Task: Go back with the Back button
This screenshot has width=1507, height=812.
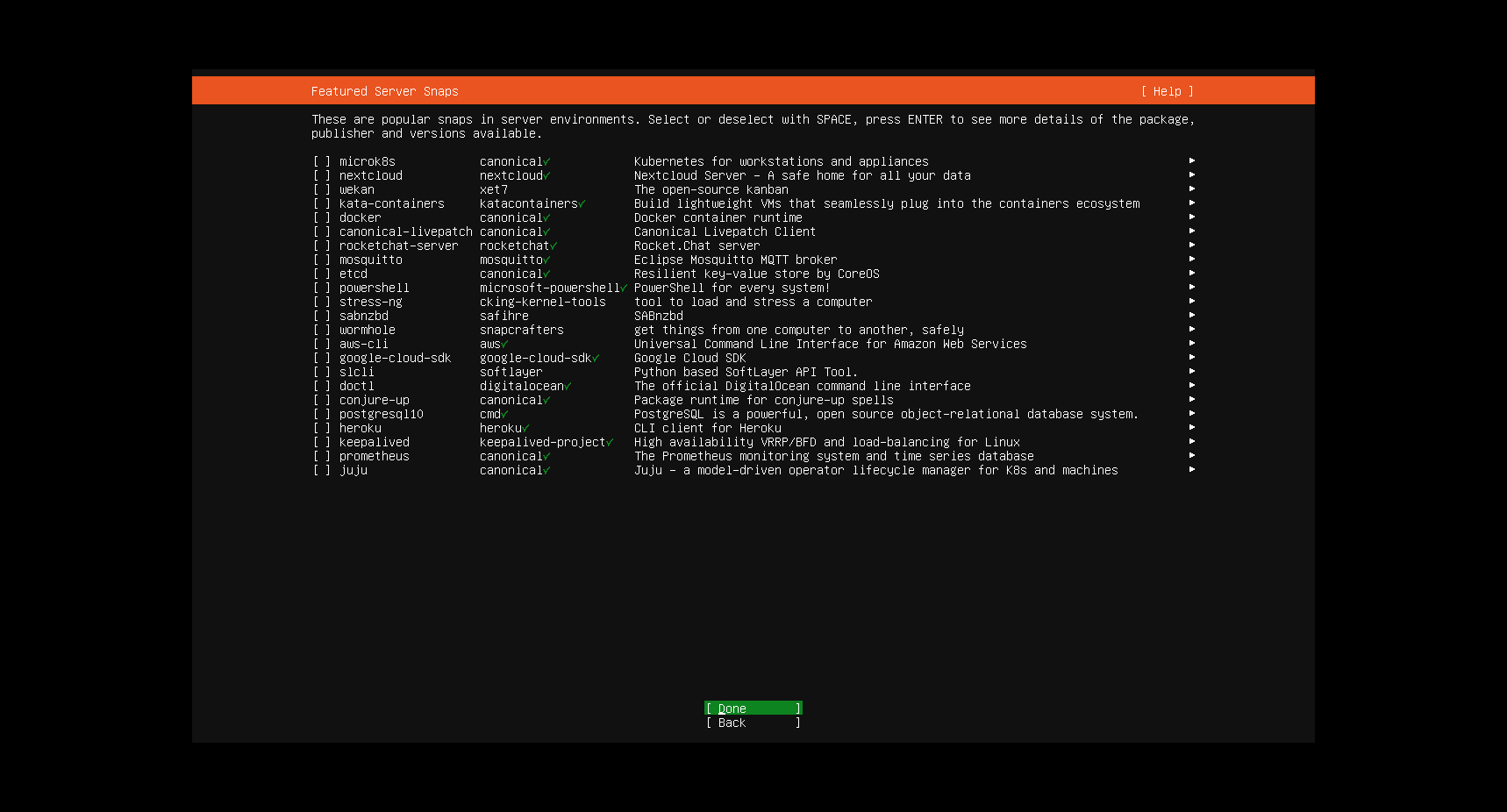Action: point(753,723)
